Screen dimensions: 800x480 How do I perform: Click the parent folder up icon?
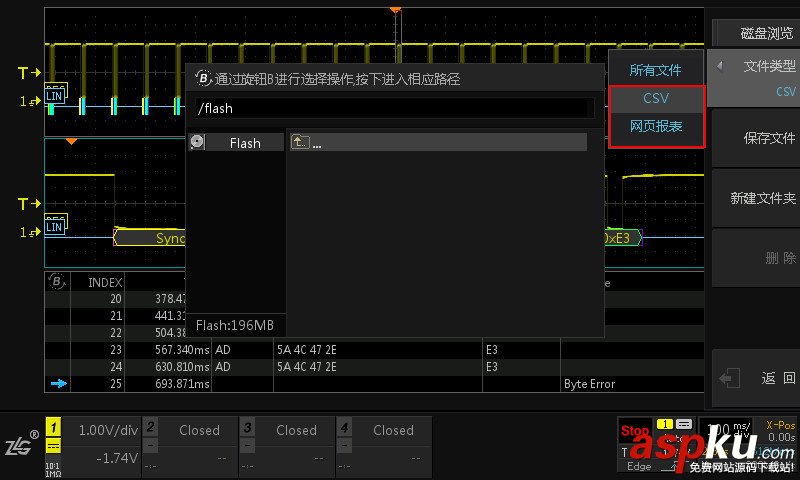tap(300, 143)
